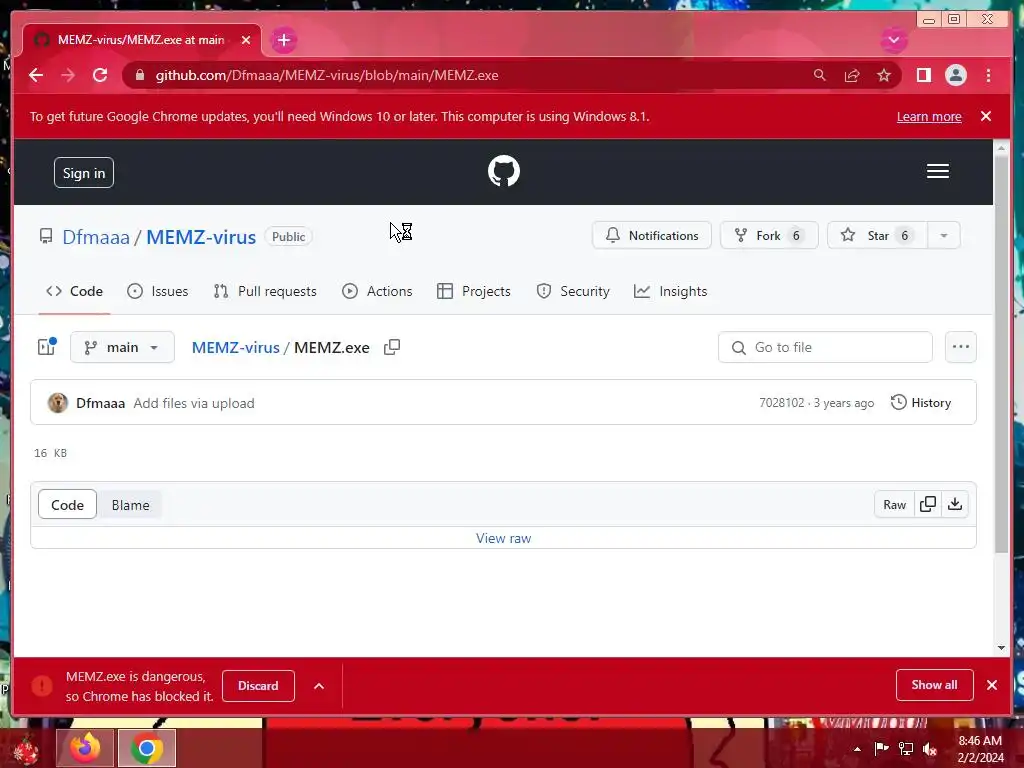Switch to the Actions tab
Viewport: 1024px width, 768px height.
[377, 291]
